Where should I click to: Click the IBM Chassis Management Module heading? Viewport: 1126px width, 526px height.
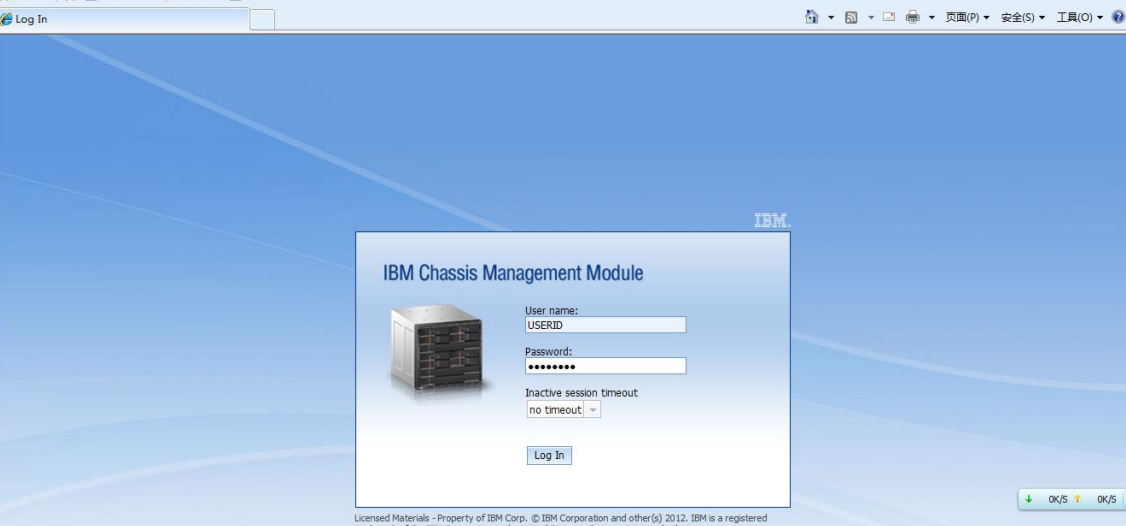click(513, 273)
